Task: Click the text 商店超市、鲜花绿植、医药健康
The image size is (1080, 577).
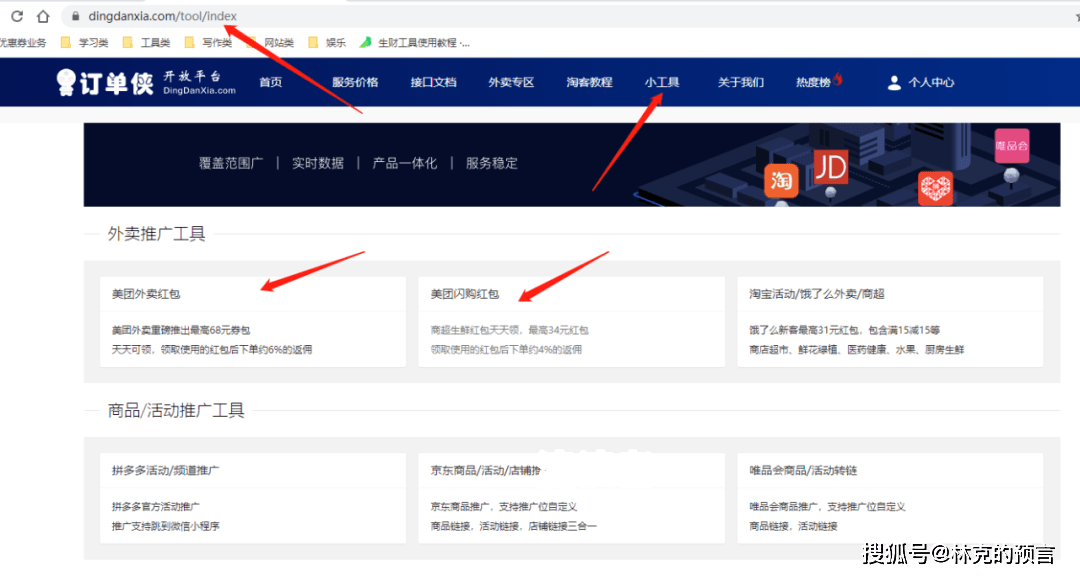Action: point(818,349)
